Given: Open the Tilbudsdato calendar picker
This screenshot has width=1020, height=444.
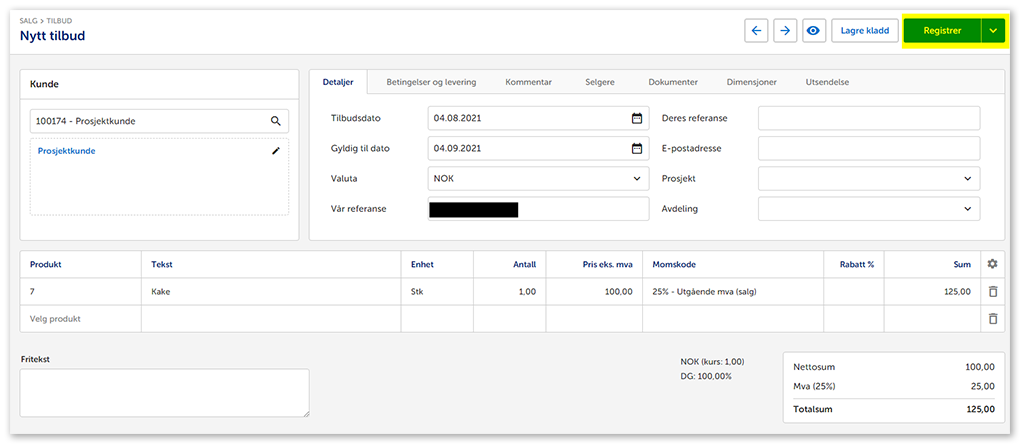Looking at the screenshot, I should click(x=637, y=118).
